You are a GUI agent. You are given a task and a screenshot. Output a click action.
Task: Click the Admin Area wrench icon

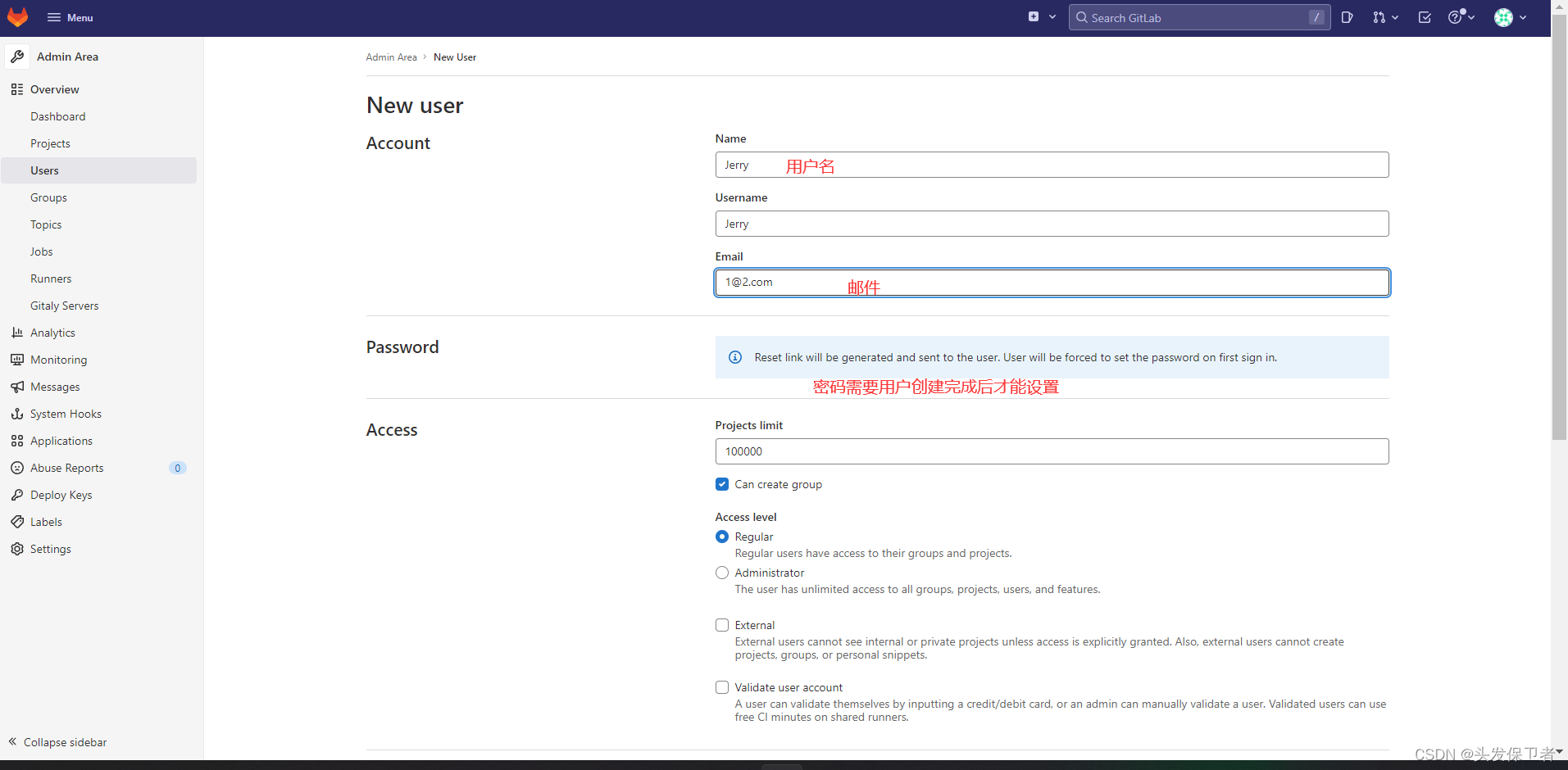coord(17,57)
